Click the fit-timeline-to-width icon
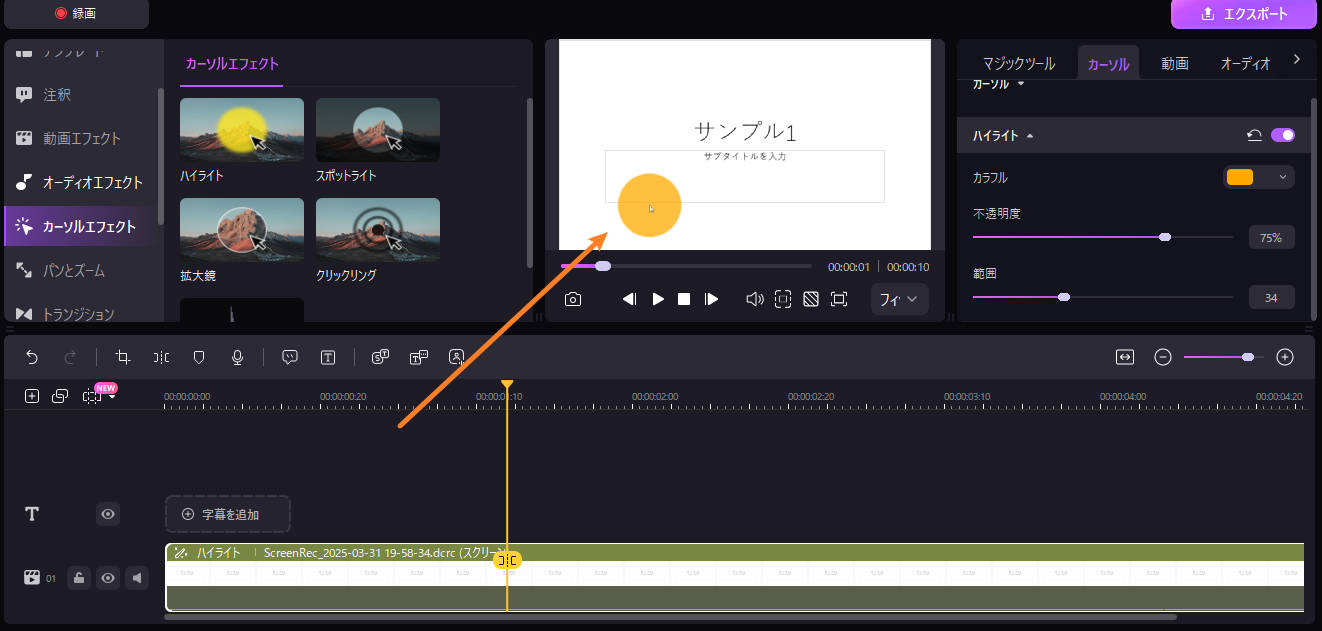This screenshot has width=1322, height=631. click(1125, 357)
